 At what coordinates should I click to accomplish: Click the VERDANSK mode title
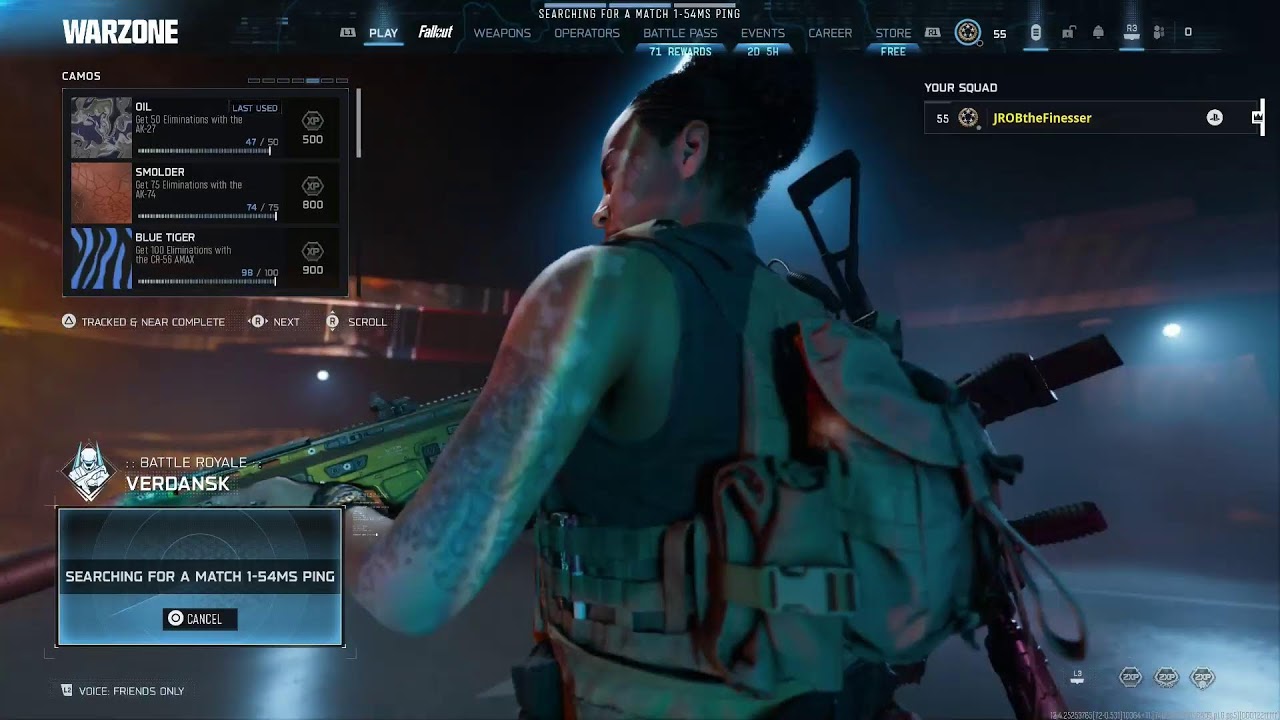pos(178,484)
